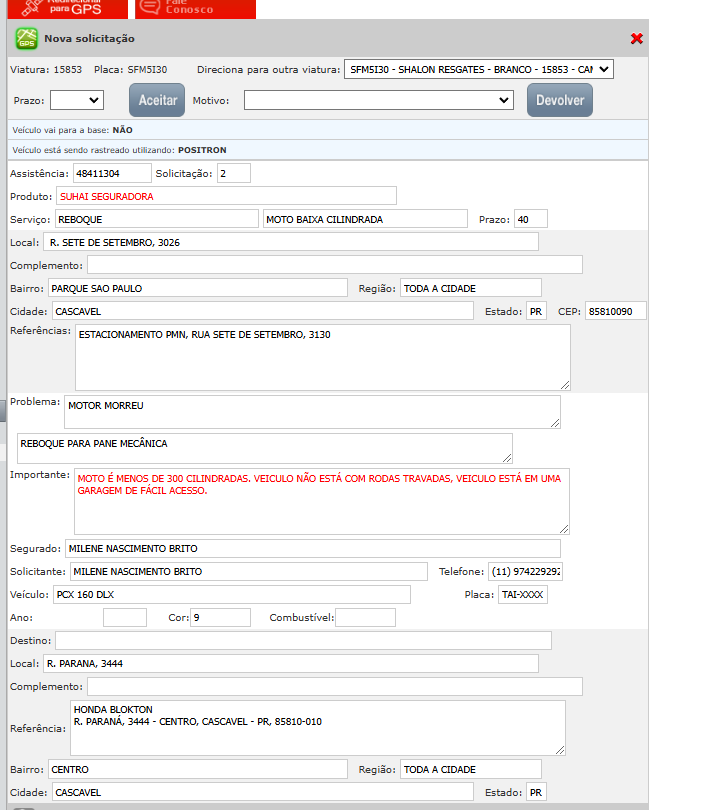Click the rastreado utilizando POSITRON text

pyautogui.click(x=119, y=150)
